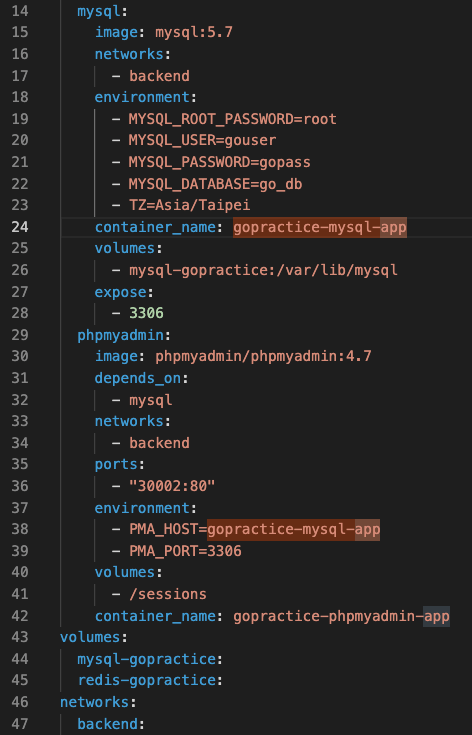This screenshot has width=472, height=735.
Task: Click the depends_on key
Action: point(138,378)
